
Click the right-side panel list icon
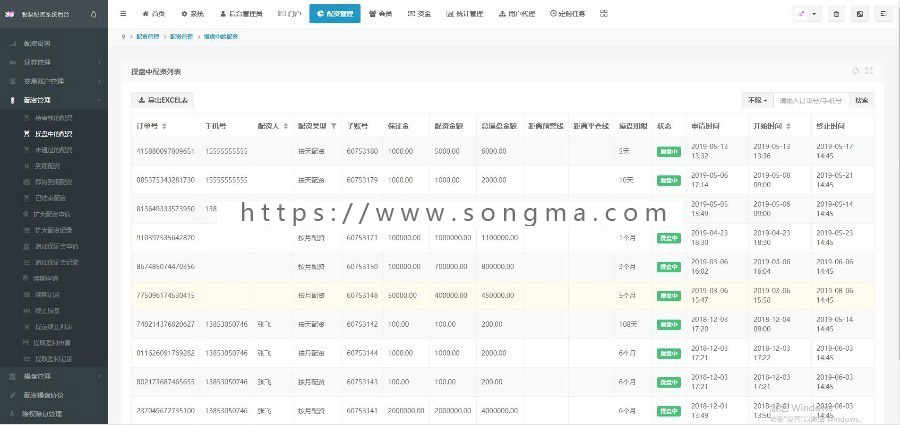[883, 14]
